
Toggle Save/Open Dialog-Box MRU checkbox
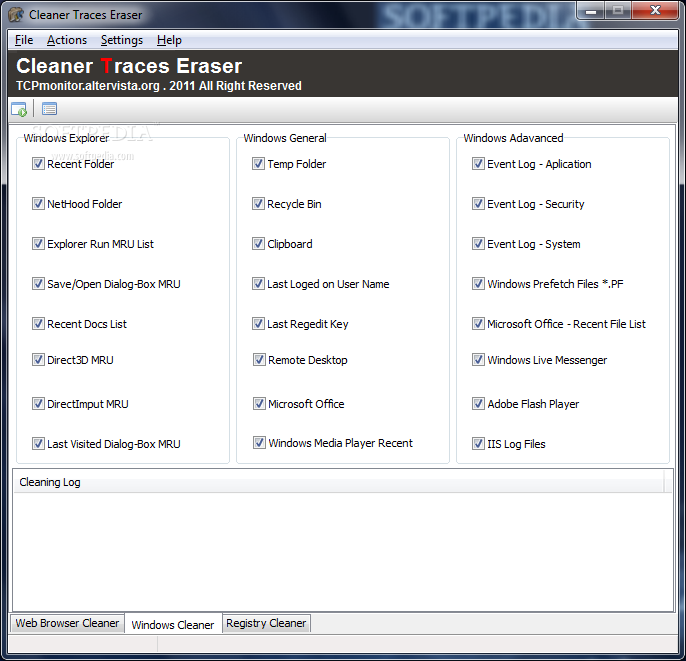click(38, 284)
